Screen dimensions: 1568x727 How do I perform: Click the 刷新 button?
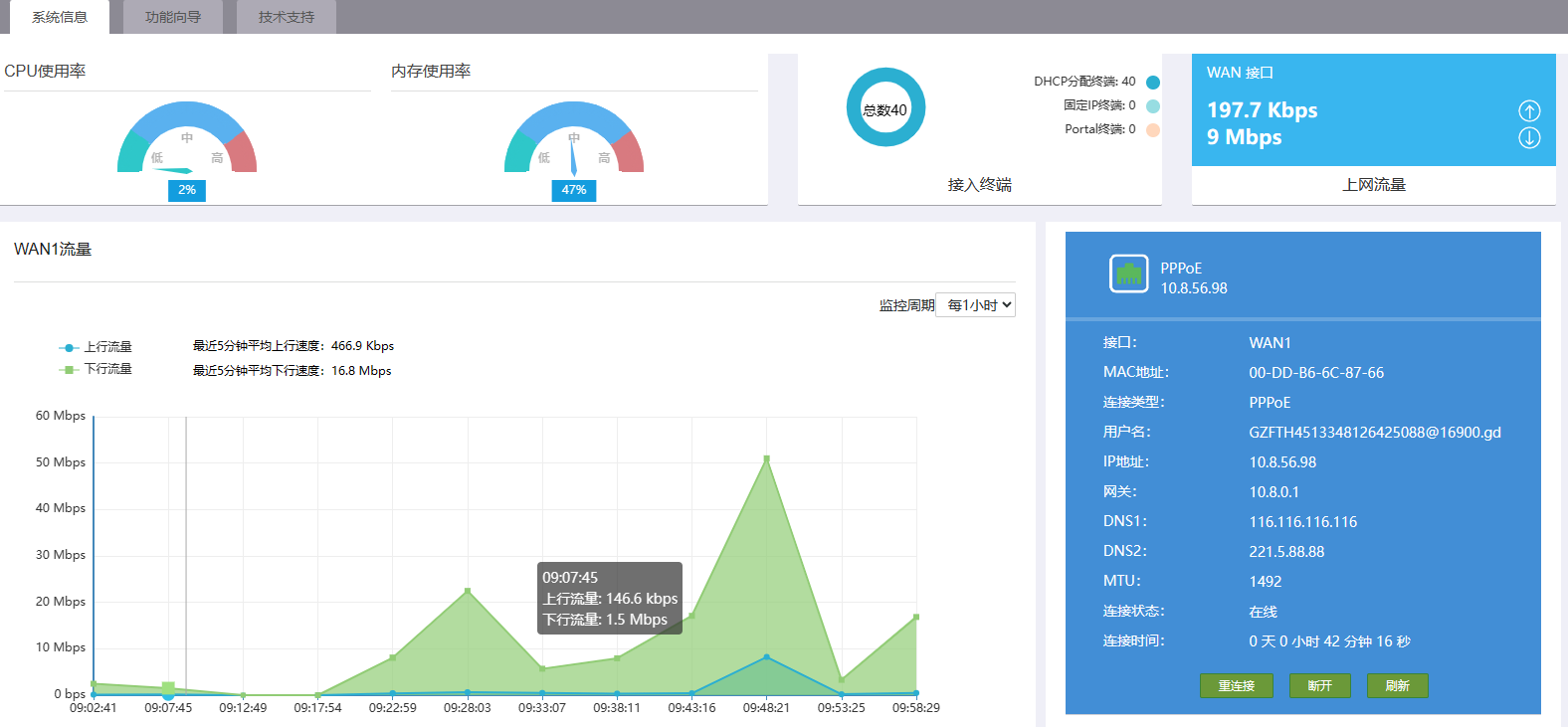tap(1397, 686)
